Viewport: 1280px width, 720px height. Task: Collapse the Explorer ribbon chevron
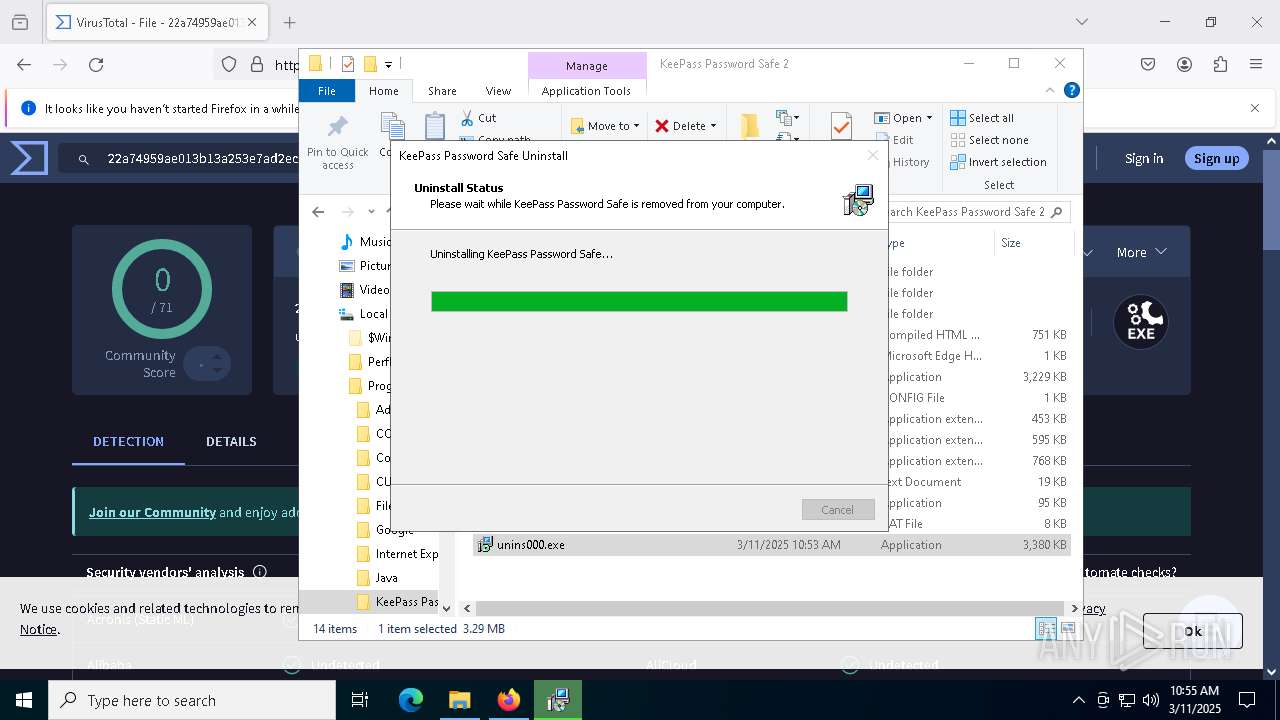(x=1050, y=90)
